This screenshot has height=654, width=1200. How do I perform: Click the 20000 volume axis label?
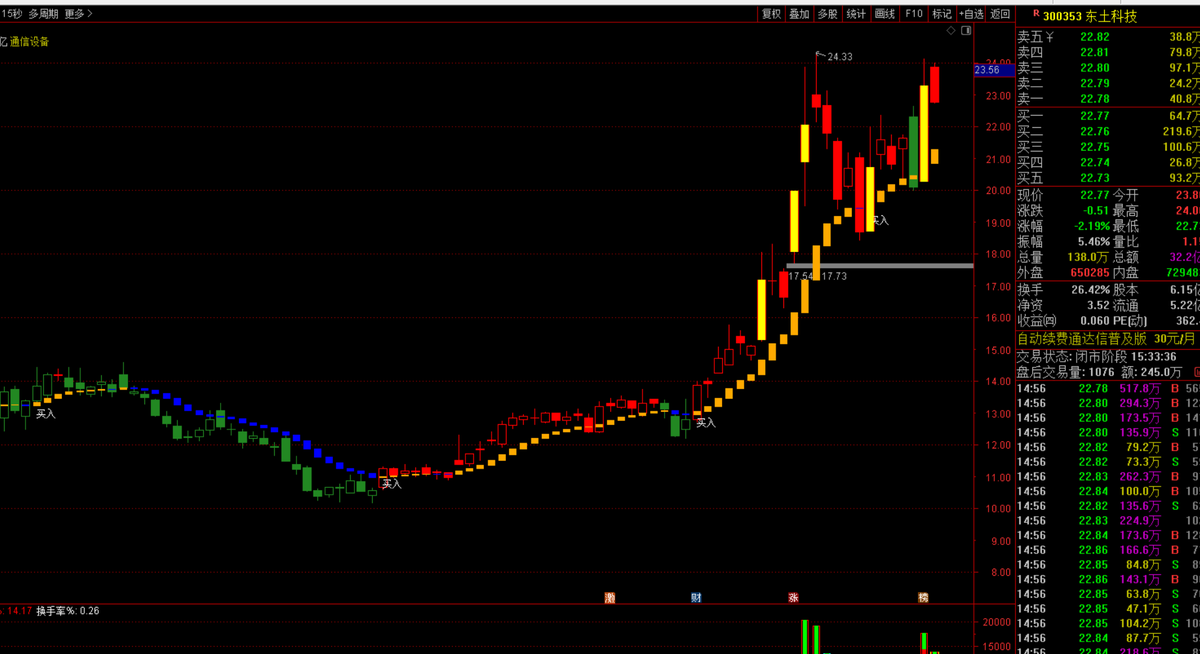998,622
